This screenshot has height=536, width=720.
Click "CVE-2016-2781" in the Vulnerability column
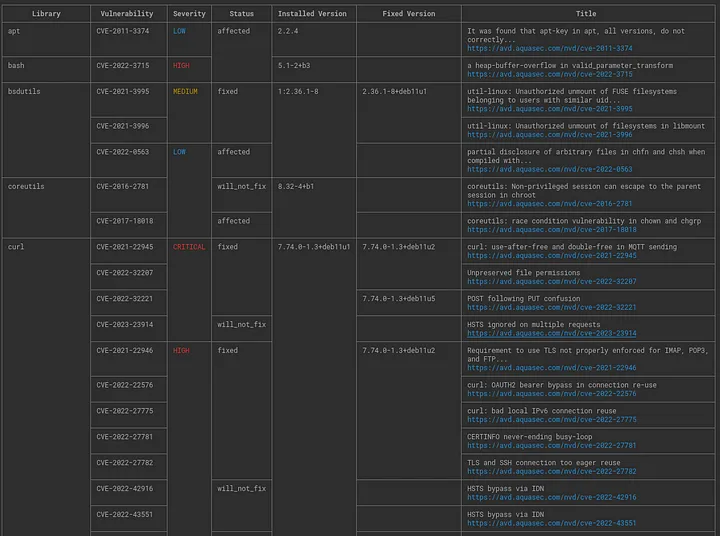[123, 186]
